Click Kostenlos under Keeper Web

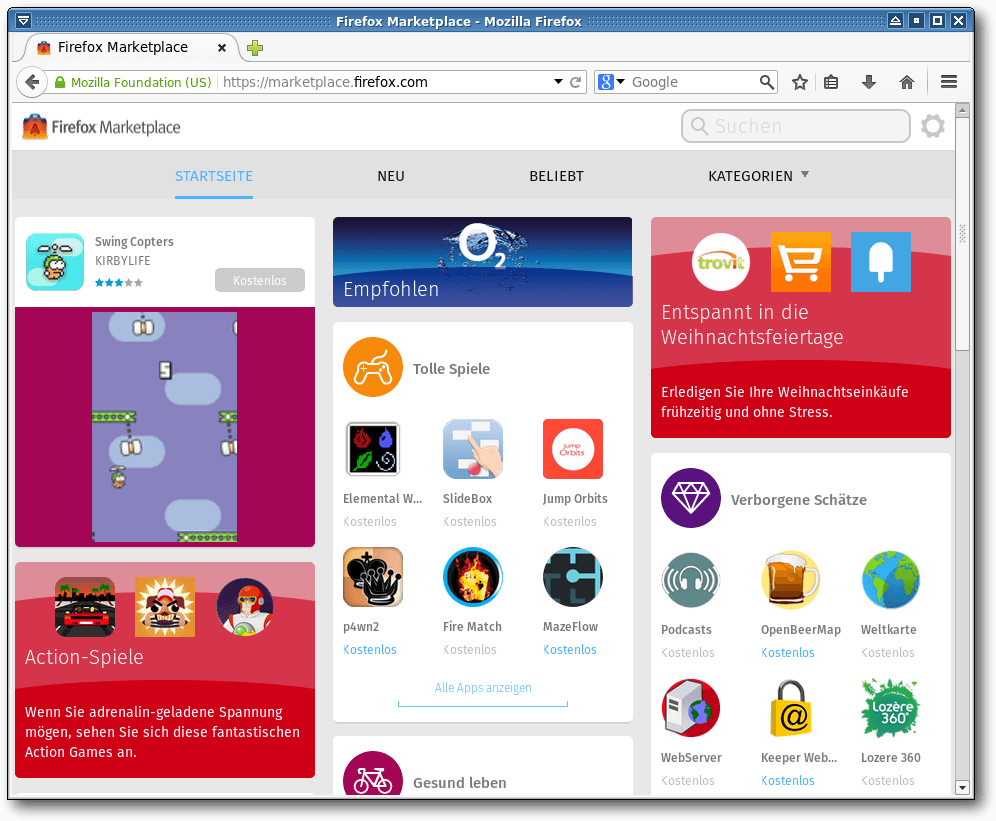[x=788, y=780]
